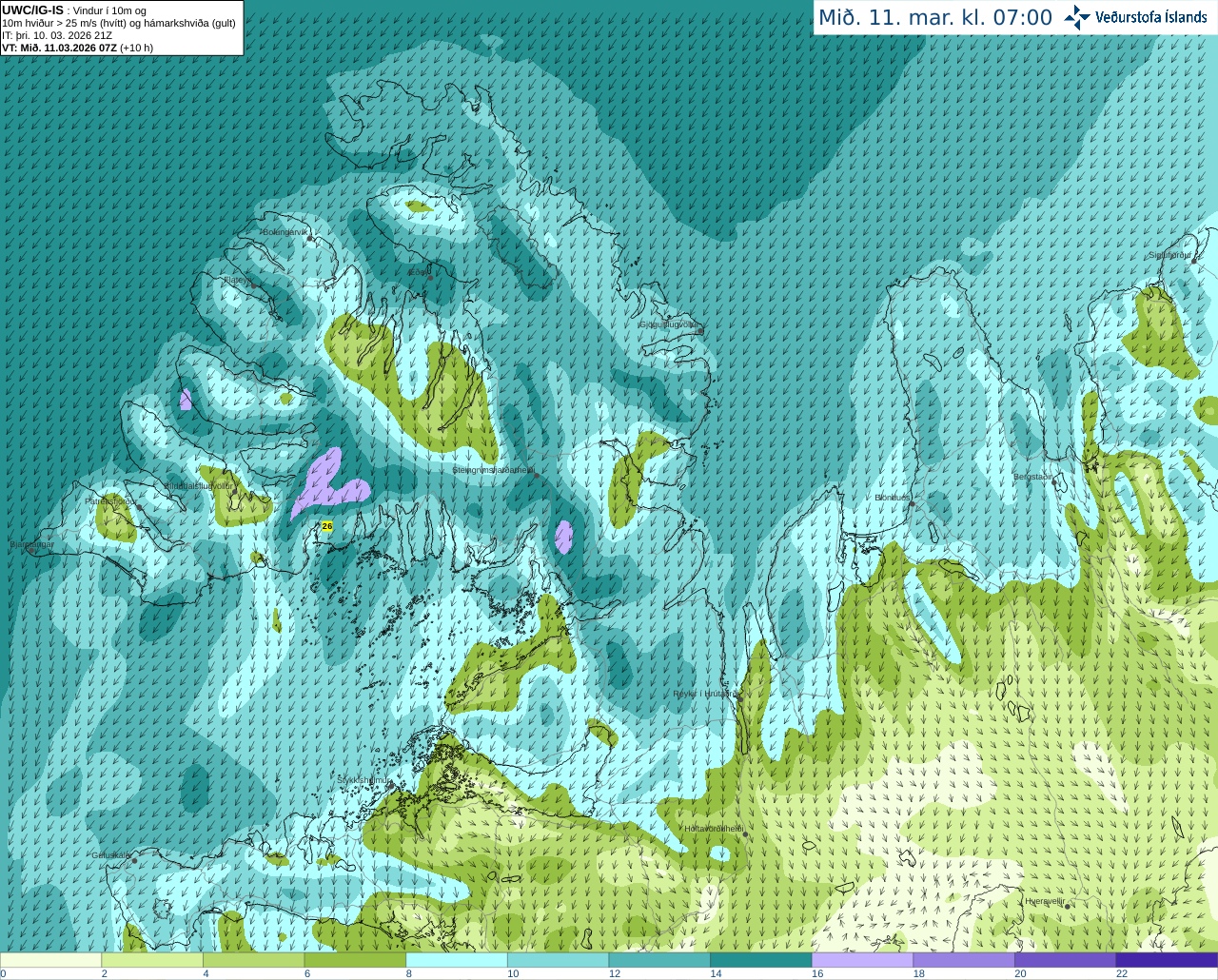Click the Flateyri station label
The image size is (1218, 980).
237,280
